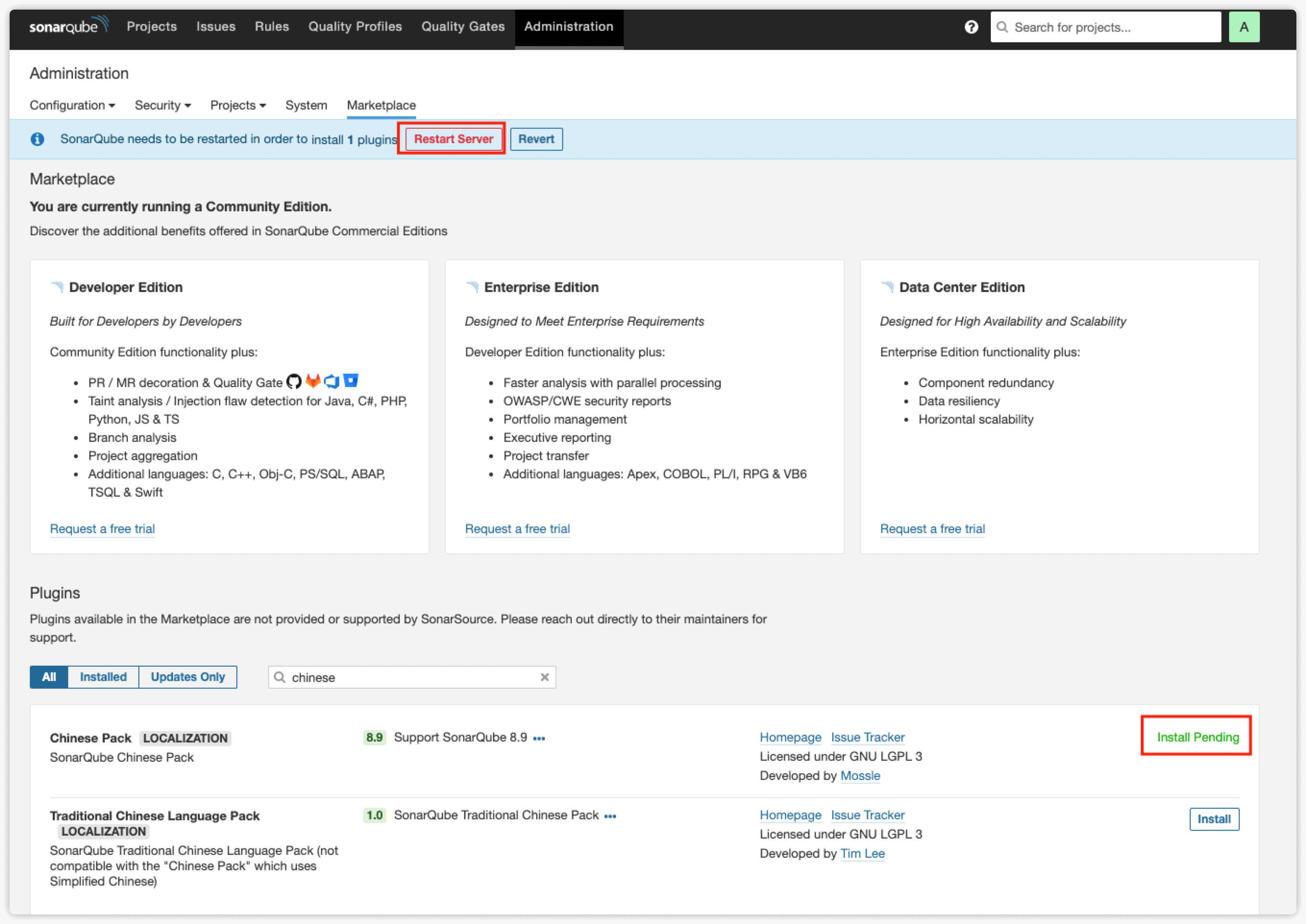Click the GitHub icon in Developer Edition
Viewport: 1306px width, 924px height.
[x=294, y=382]
